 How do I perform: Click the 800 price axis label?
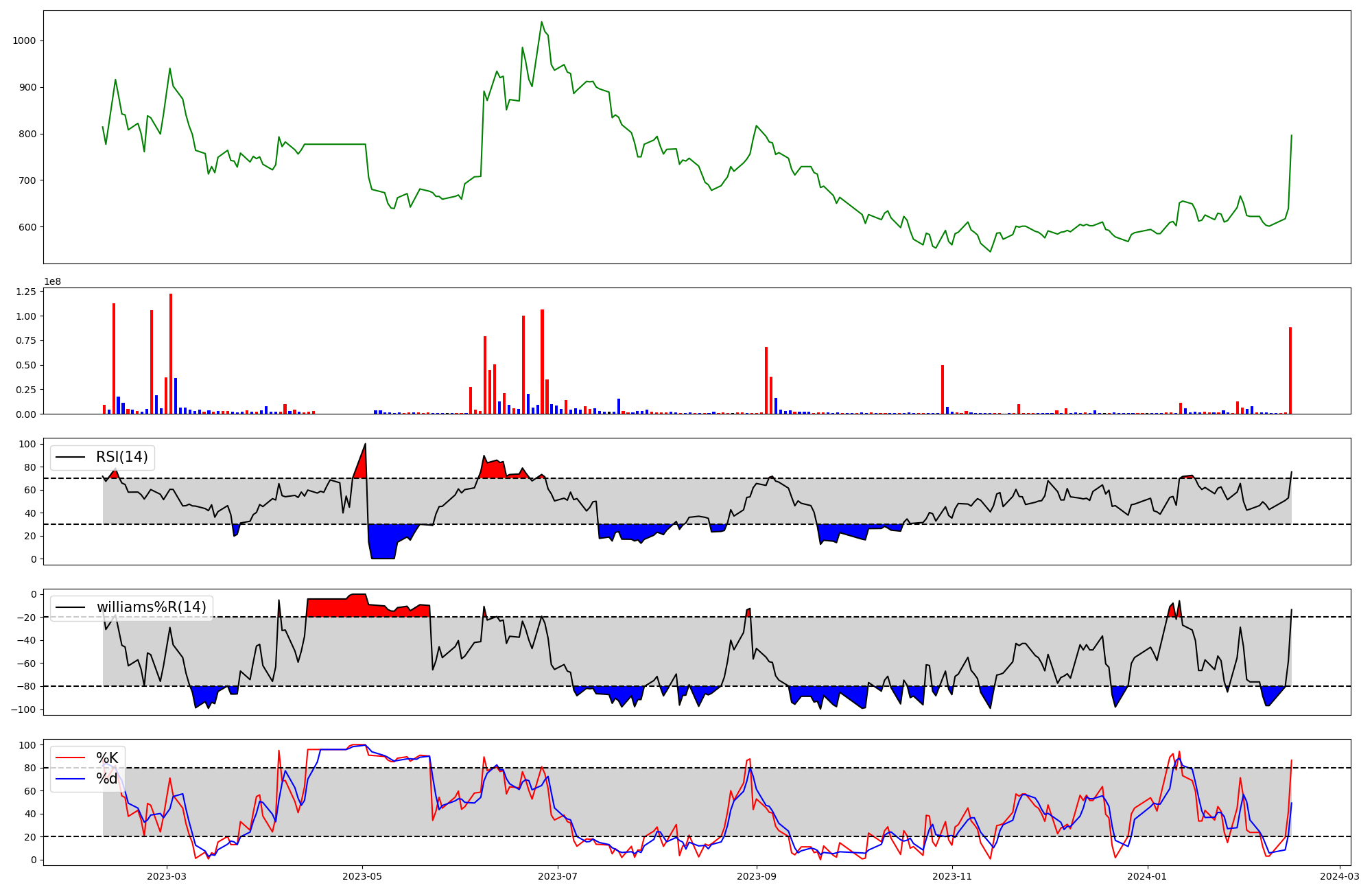pyautogui.click(x=27, y=134)
